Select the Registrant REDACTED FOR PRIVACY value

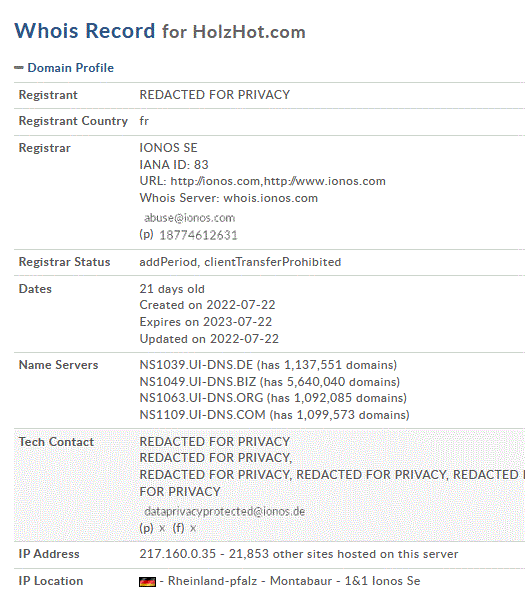coord(215,95)
